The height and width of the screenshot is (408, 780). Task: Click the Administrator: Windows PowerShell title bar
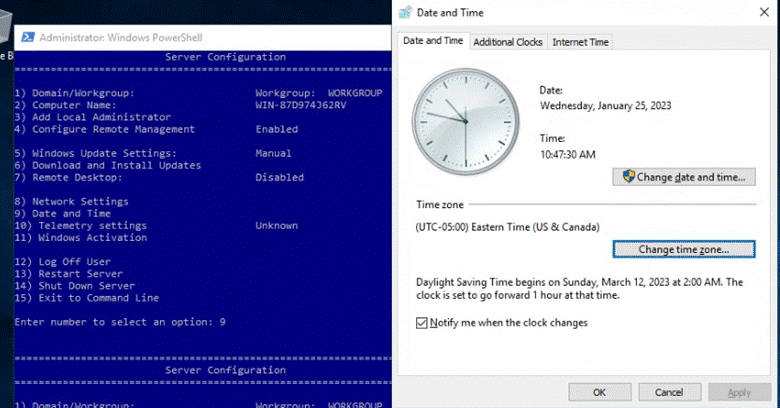(203, 37)
